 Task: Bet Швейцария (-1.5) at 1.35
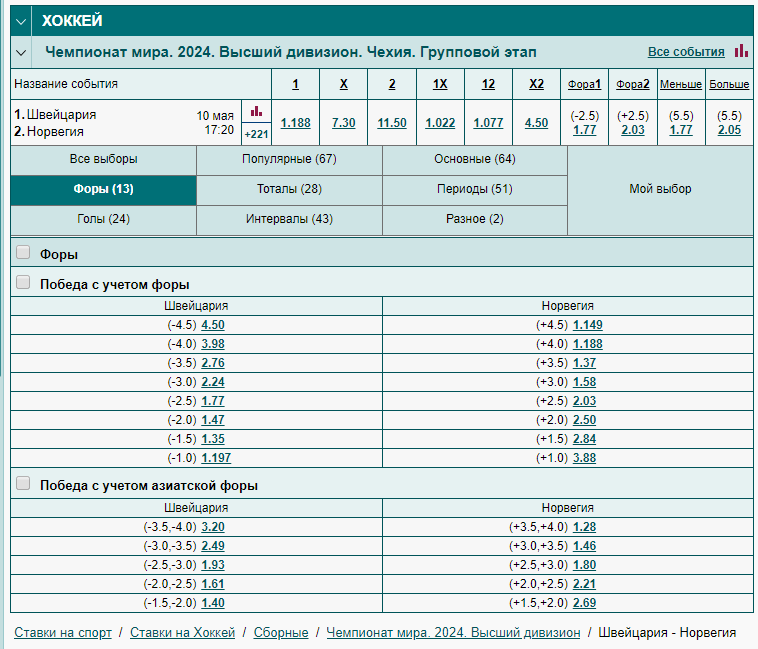[213, 439]
